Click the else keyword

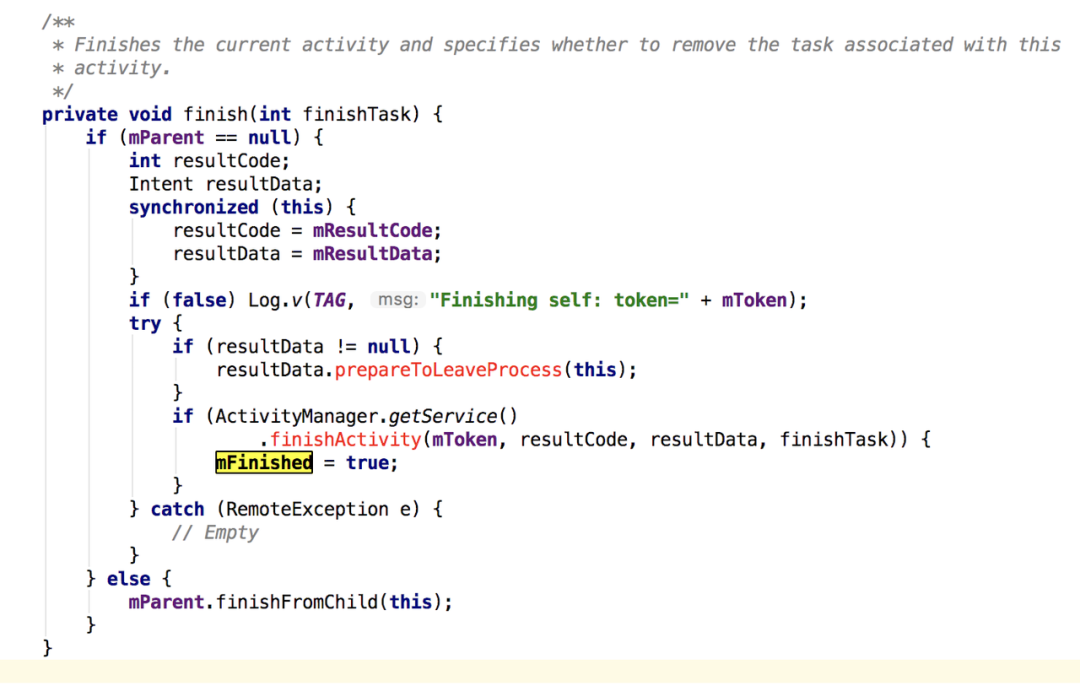(129, 579)
